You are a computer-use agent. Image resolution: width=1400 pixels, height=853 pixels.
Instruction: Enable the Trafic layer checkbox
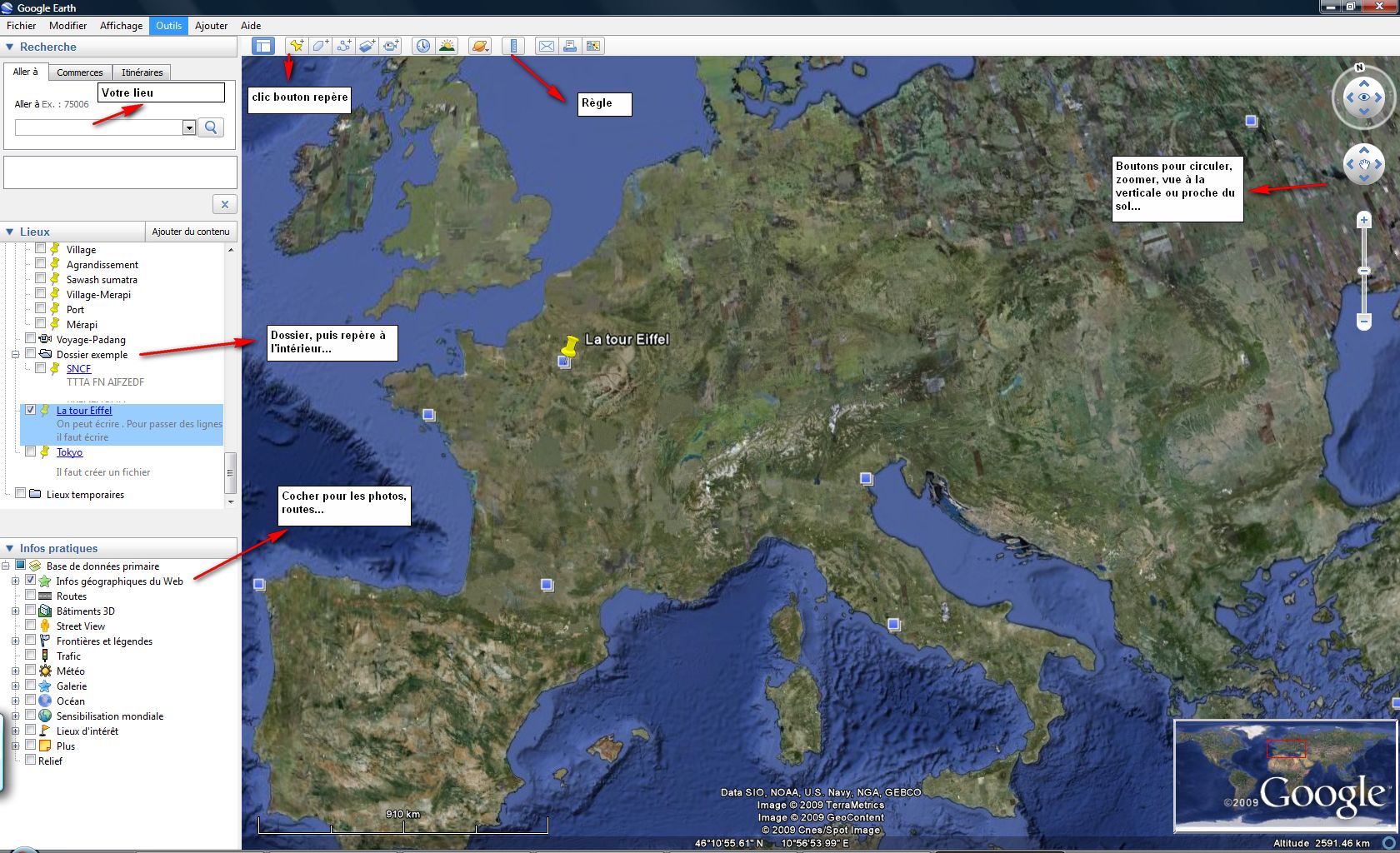pos(31,655)
